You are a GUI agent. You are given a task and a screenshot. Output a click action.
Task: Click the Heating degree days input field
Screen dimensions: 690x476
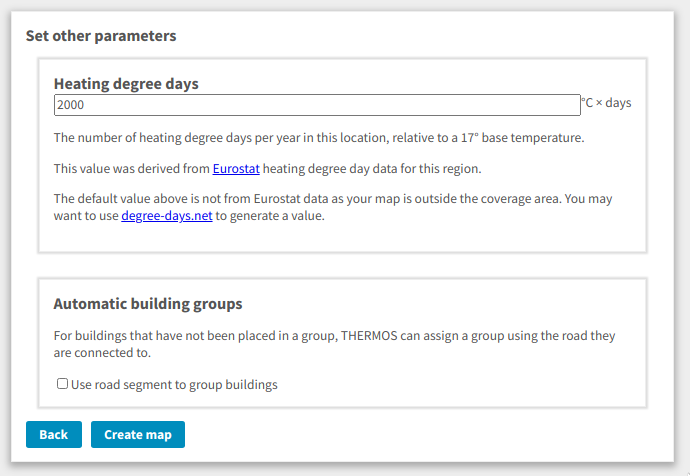click(x=317, y=105)
